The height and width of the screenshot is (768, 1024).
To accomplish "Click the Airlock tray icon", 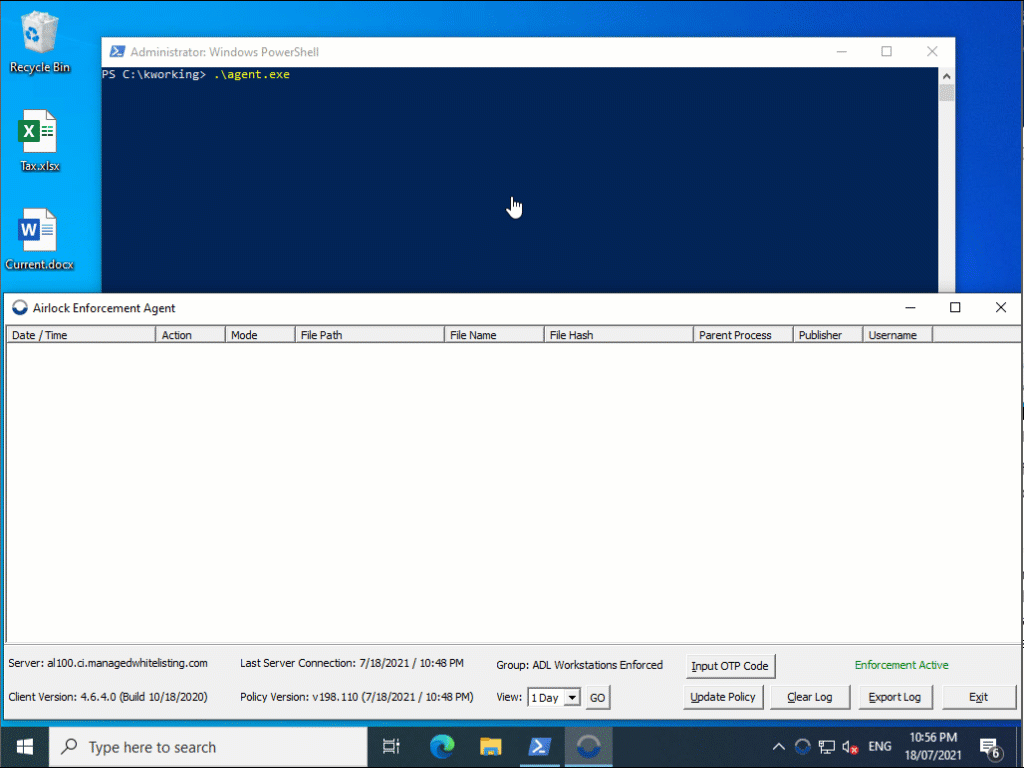I will click(x=803, y=746).
